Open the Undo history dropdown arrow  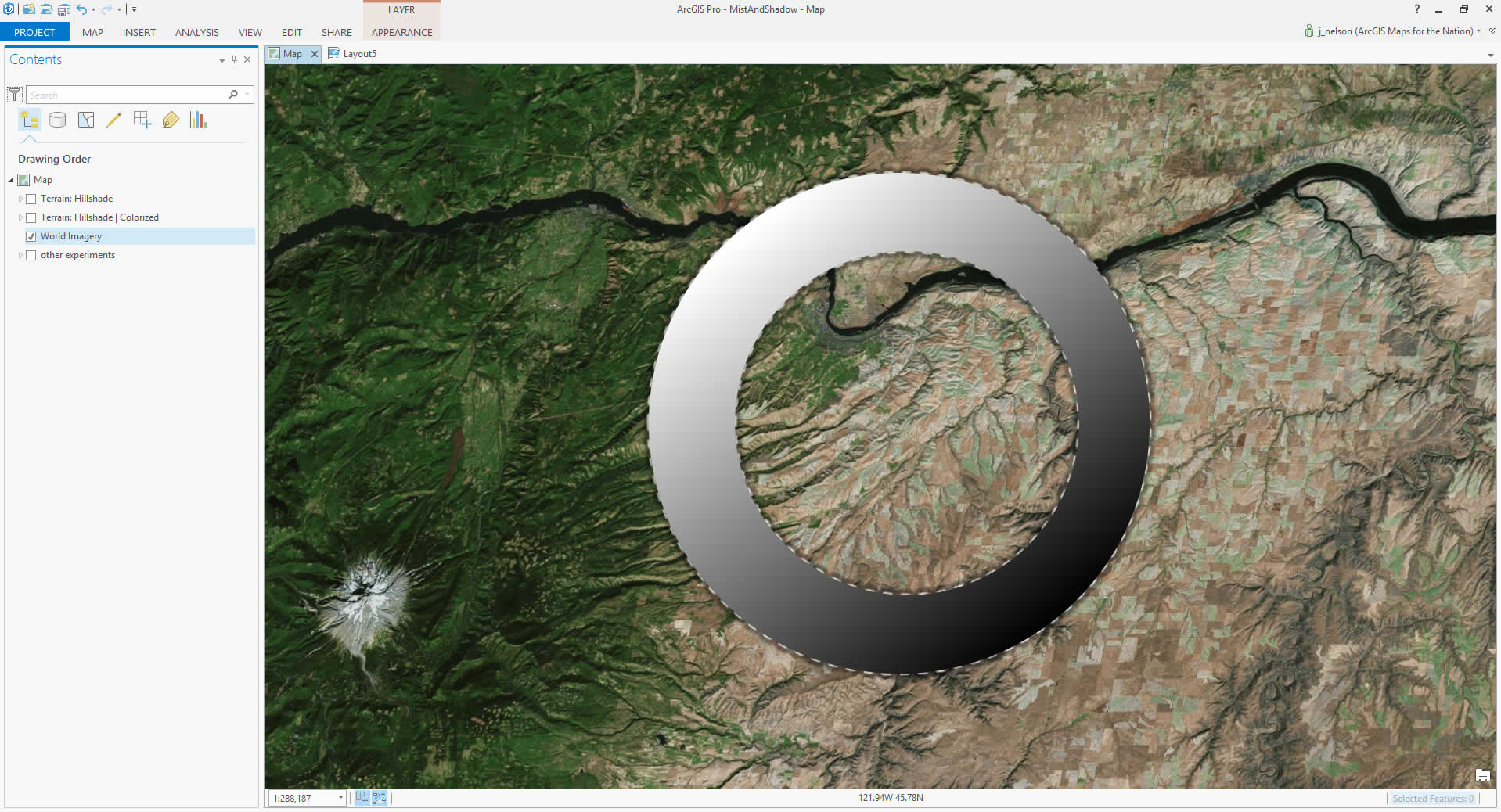click(93, 10)
